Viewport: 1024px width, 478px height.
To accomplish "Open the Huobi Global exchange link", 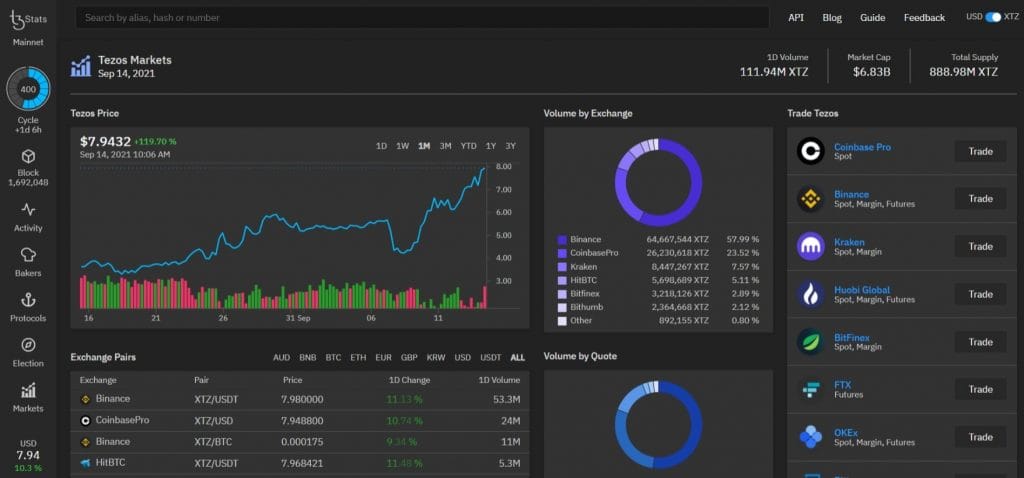I will 862,290.
